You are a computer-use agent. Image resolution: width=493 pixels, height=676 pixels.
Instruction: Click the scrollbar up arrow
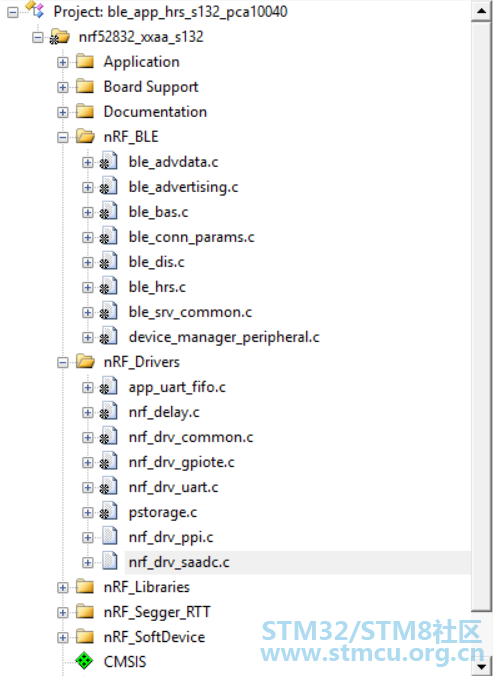(x=482, y=11)
